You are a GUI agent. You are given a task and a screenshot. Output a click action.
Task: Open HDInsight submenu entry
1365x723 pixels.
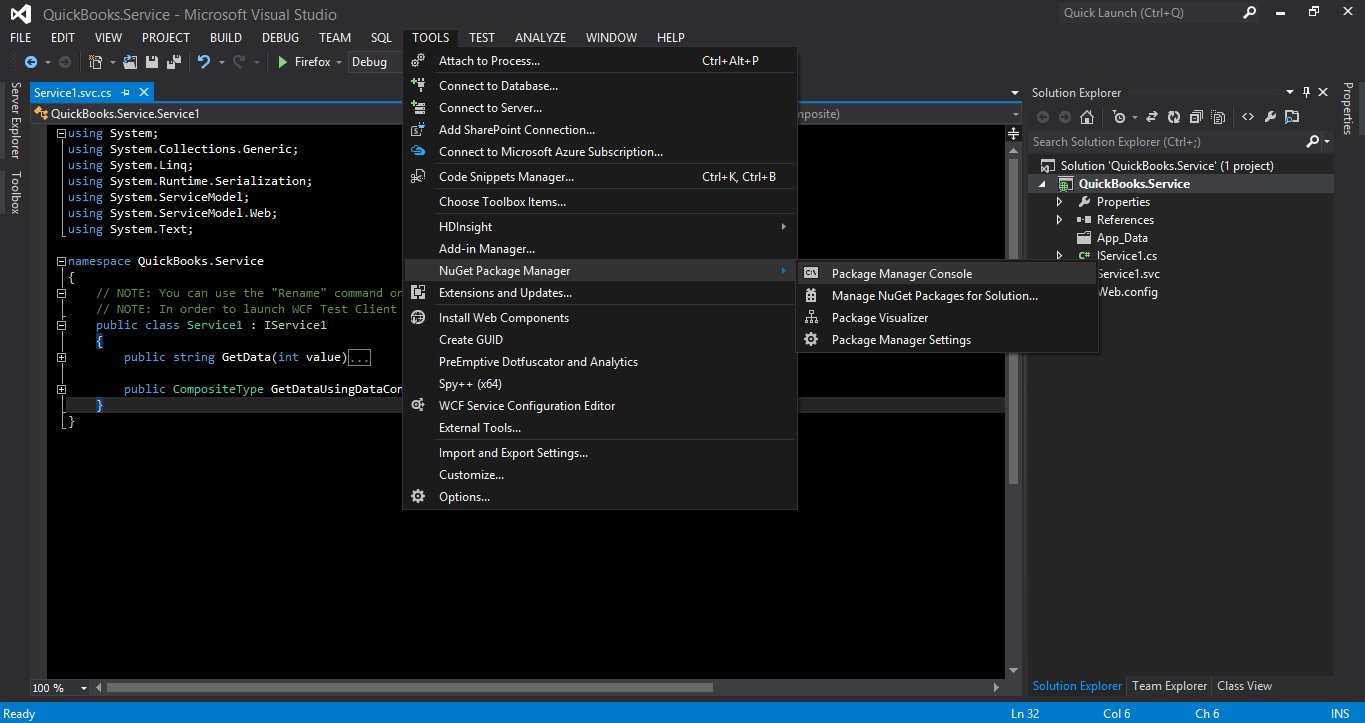[600, 227]
